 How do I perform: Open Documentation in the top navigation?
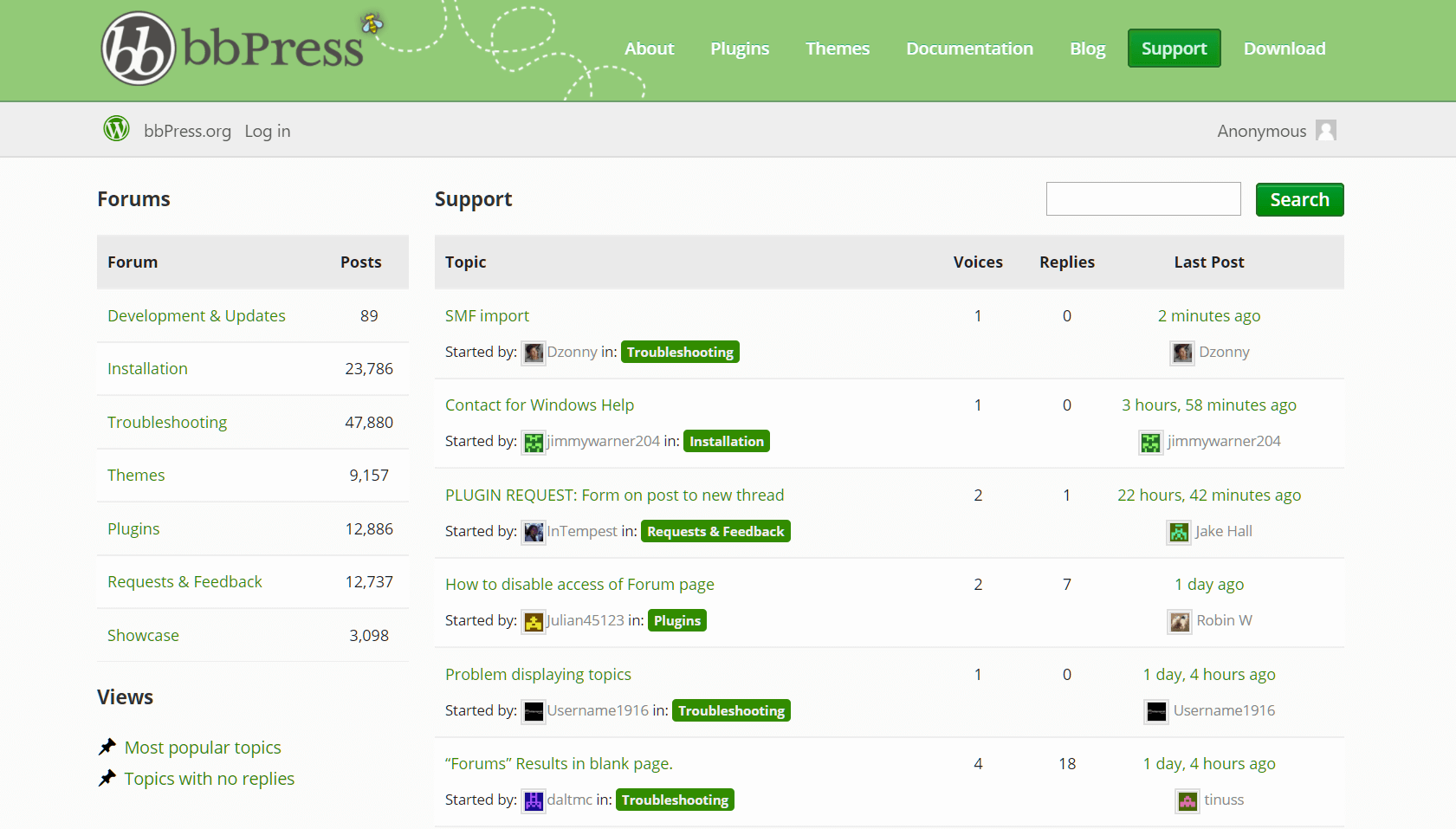(x=969, y=49)
